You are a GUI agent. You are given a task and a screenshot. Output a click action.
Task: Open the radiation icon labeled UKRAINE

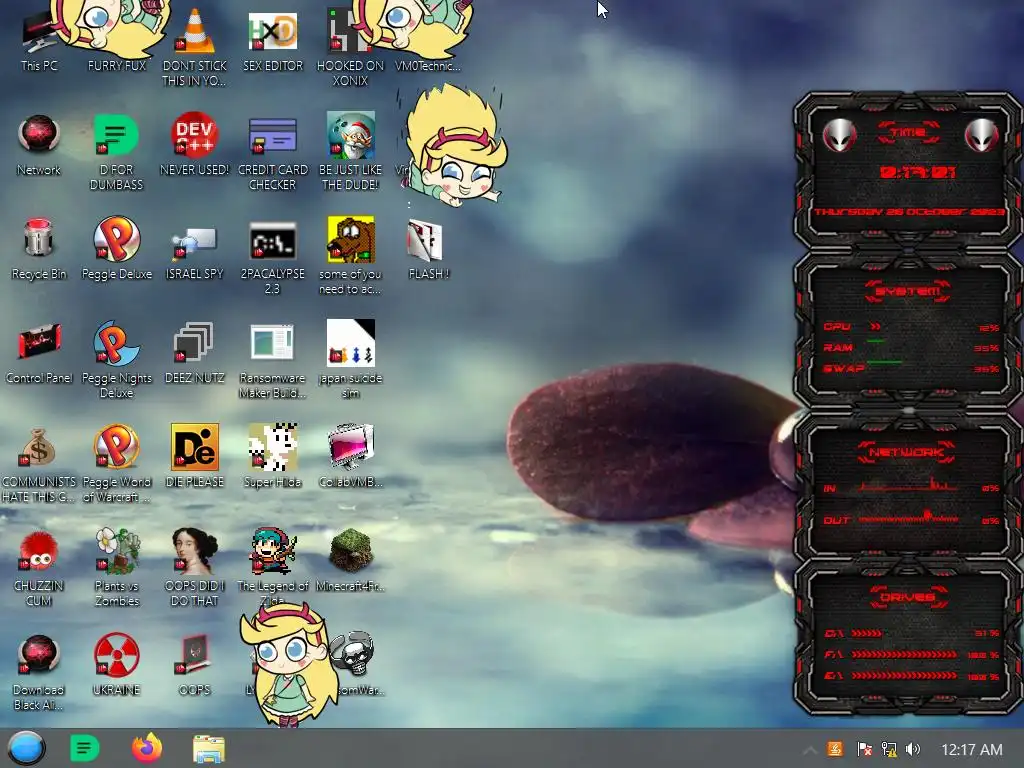pyautogui.click(x=116, y=662)
